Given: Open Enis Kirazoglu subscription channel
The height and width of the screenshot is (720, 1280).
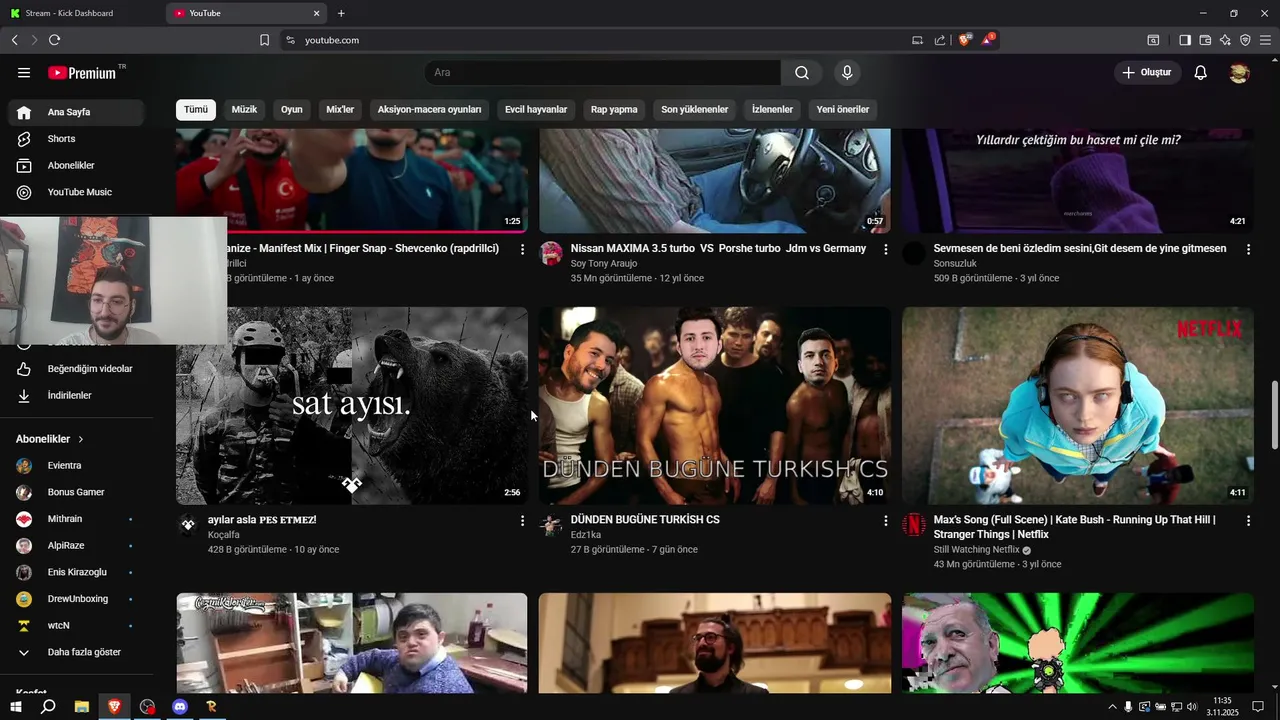Looking at the screenshot, I should pyautogui.click(x=76, y=572).
